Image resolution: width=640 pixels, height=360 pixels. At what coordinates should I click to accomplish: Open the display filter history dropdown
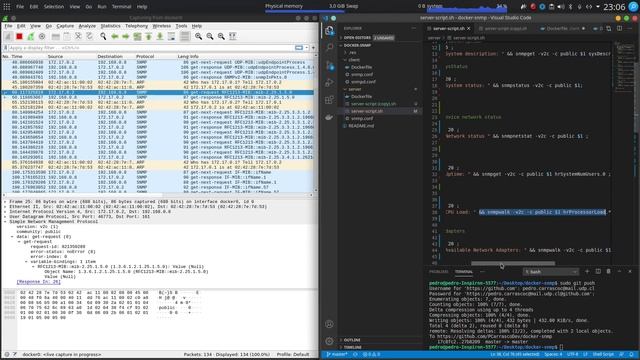(x=307, y=48)
